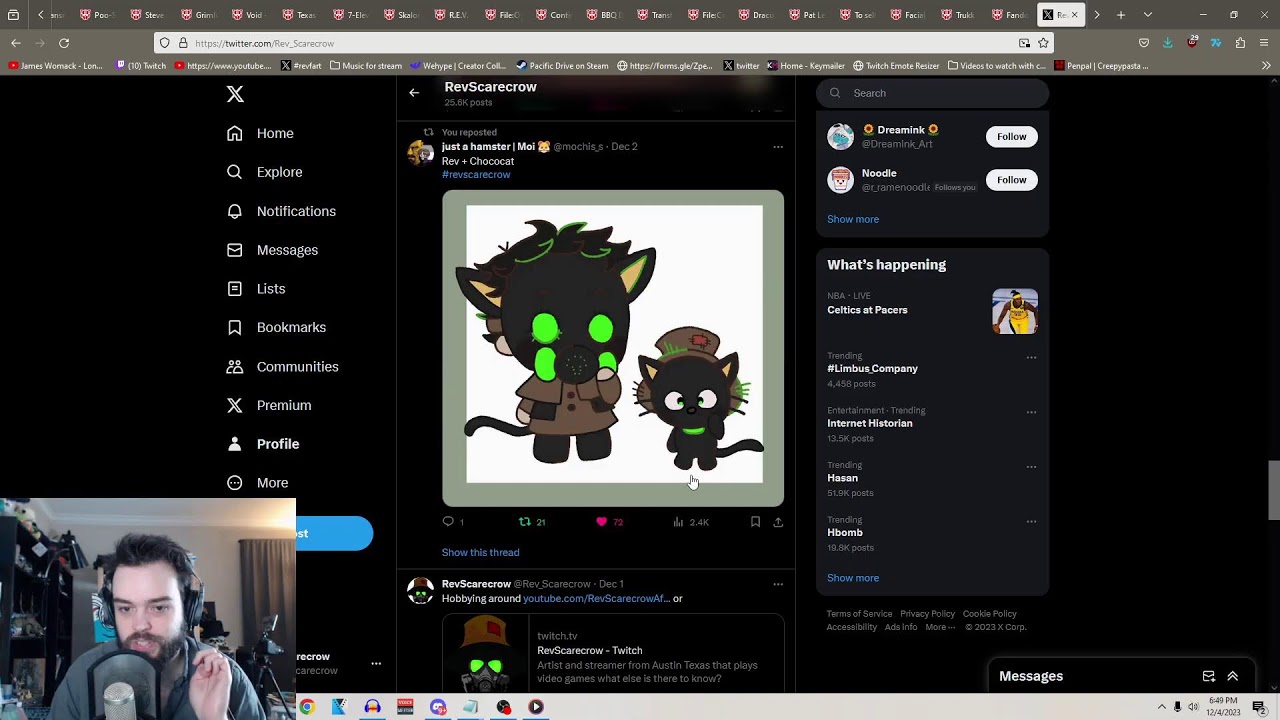Reply to the Rev + Chococat post

coord(448,522)
